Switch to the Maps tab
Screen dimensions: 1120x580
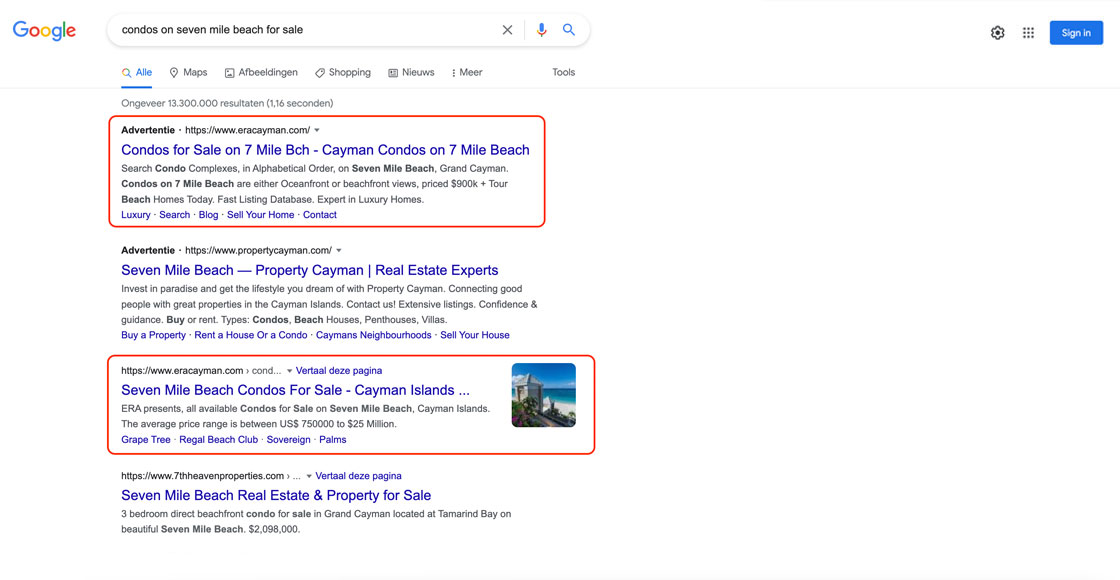[189, 73]
